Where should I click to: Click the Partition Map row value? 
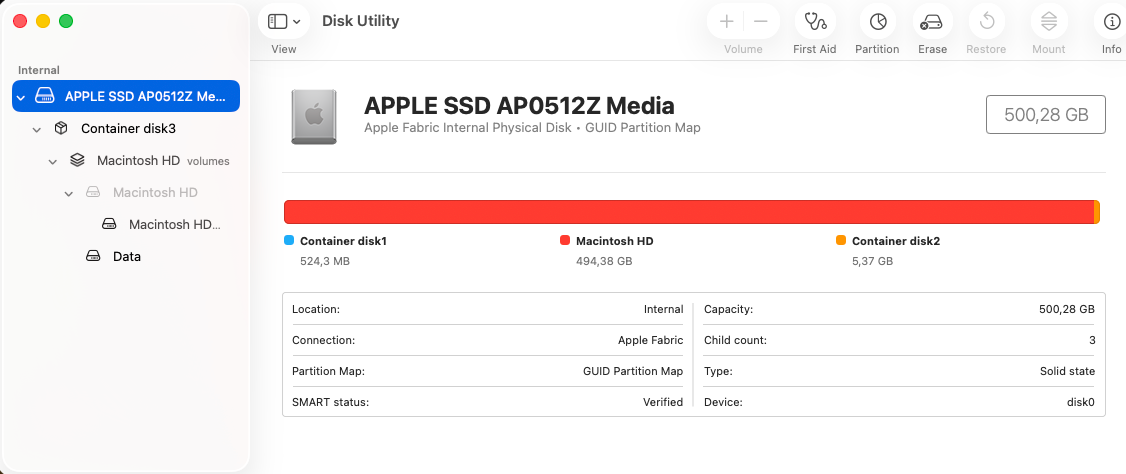click(x=633, y=371)
